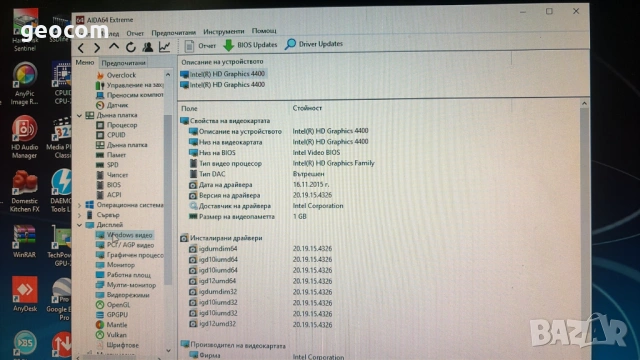This screenshot has width=640, height=360.
Task: Open Domestic Kitchen FX desktop icon
Action: click(24, 191)
